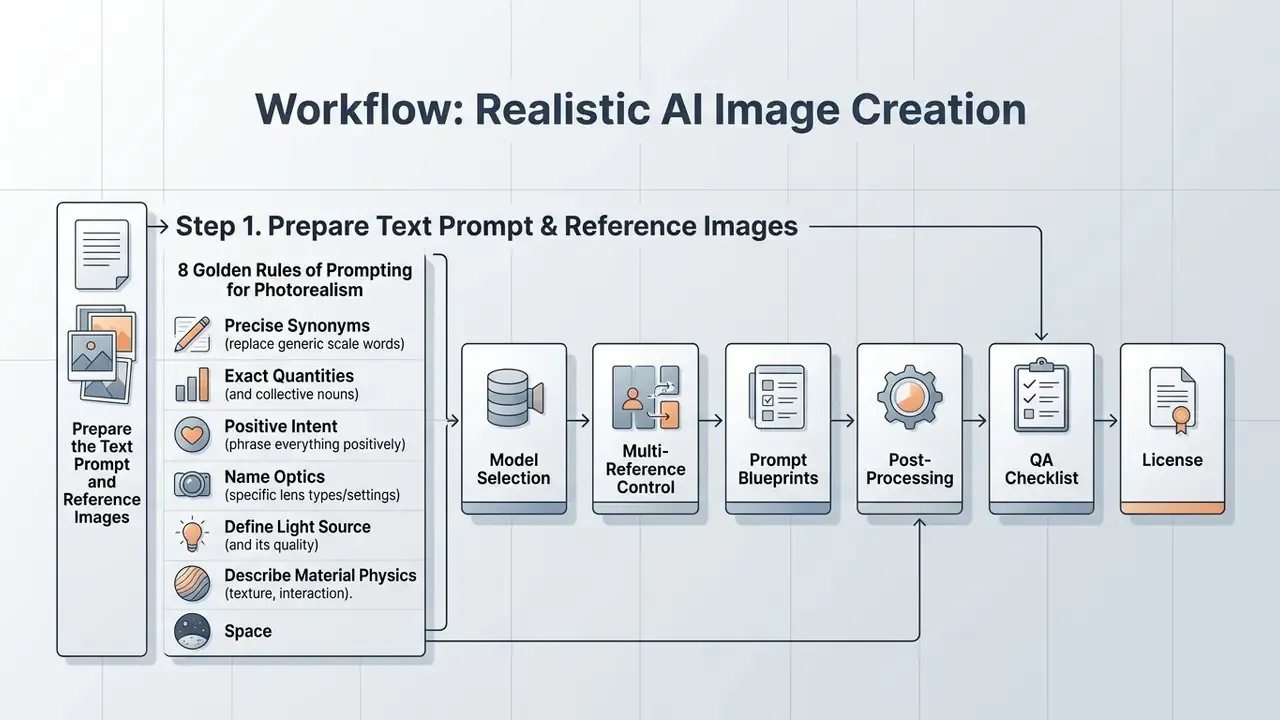Click the camera icon beside Name Optics

[192, 484]
